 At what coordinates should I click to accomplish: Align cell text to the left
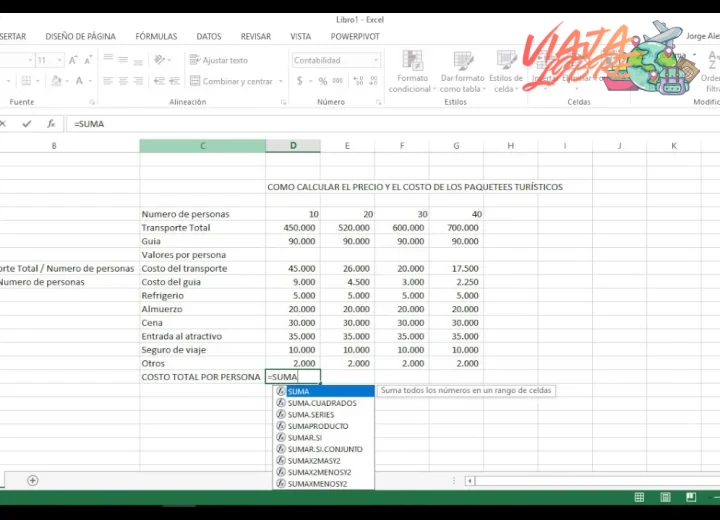click(x=108, y=81)
